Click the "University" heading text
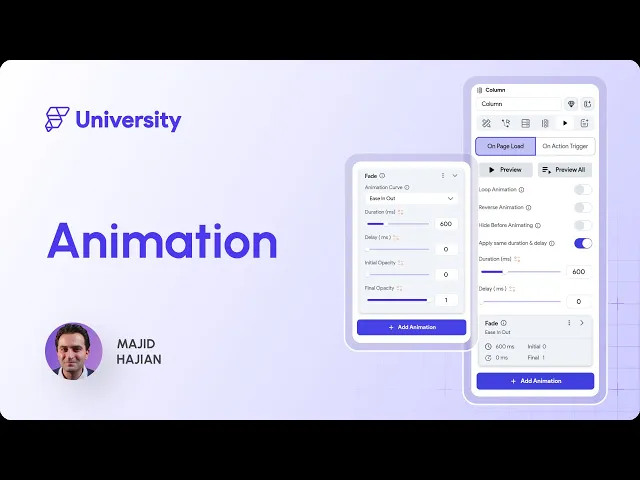The width and height of the screenshot is (640, 480). 129,120
